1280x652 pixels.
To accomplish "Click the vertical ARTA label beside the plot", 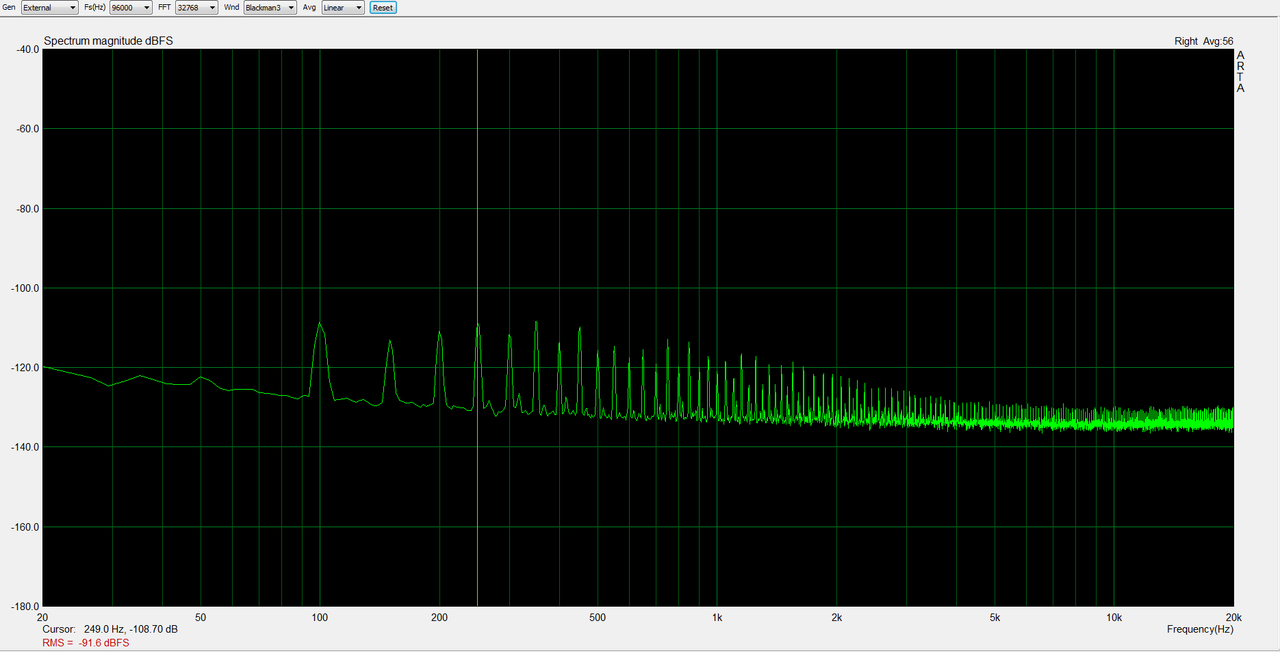I will point(1241,72).
